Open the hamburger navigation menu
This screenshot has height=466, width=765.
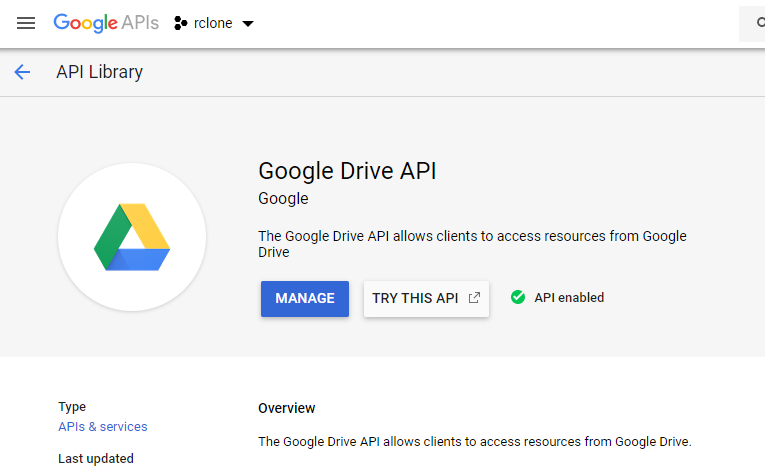[26, 23]
